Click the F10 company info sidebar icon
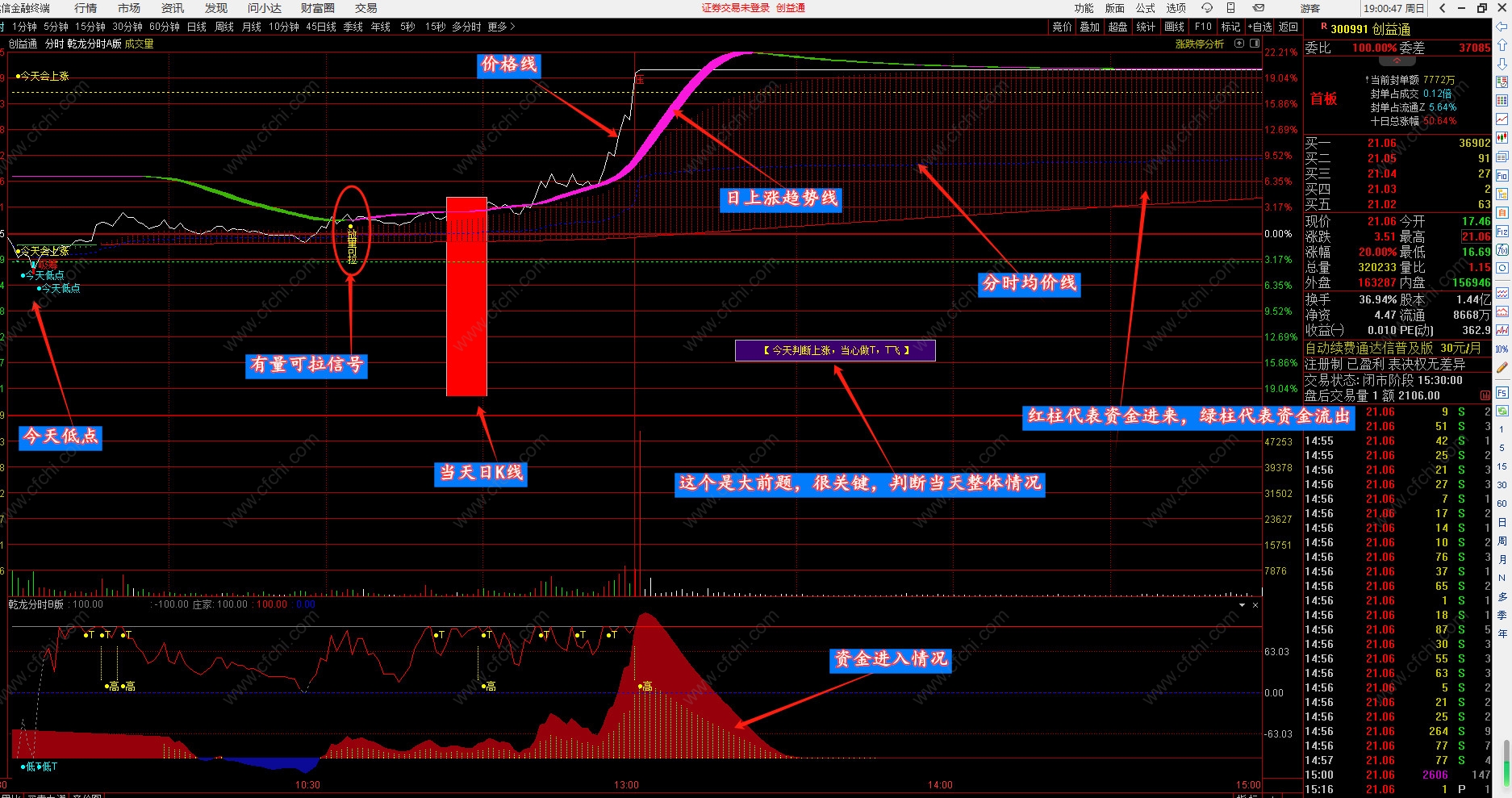The width and height of the screenshot is (1512, 798). point(1502,175)
